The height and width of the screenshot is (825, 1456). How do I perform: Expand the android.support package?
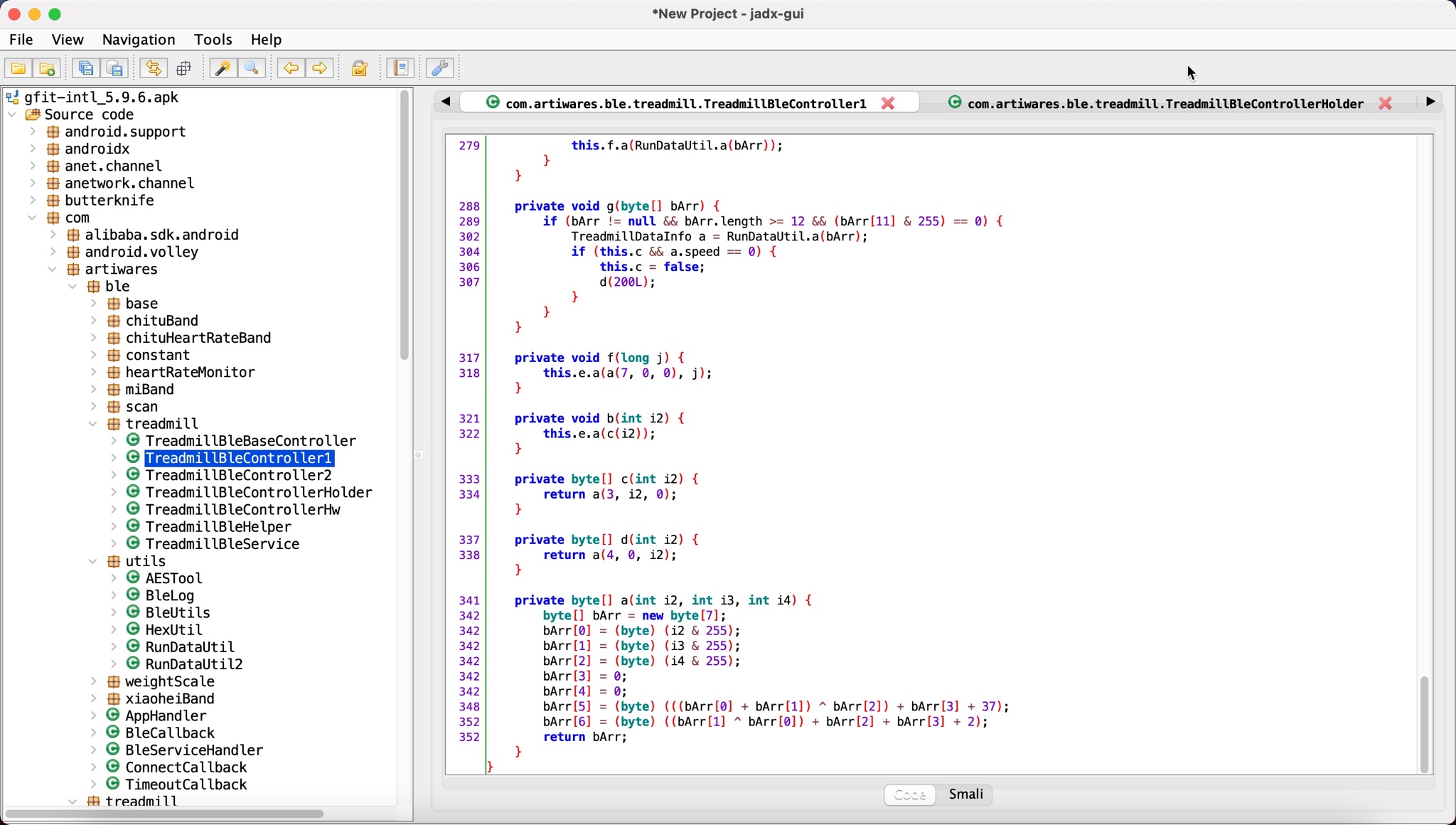pos(33,132)
